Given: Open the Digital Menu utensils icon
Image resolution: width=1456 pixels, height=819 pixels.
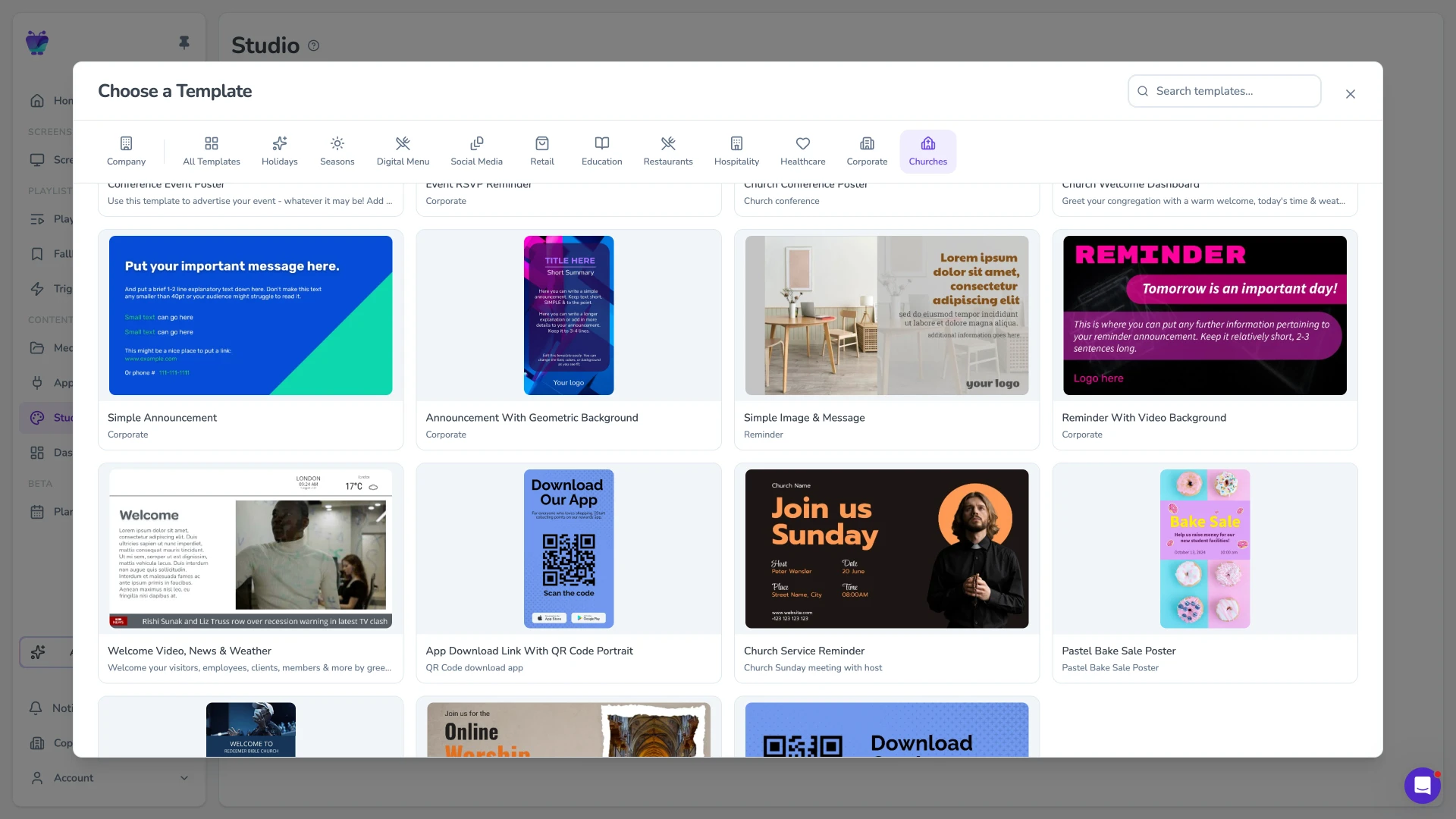Looking at the screenshot, I should [x=403, y=143].
